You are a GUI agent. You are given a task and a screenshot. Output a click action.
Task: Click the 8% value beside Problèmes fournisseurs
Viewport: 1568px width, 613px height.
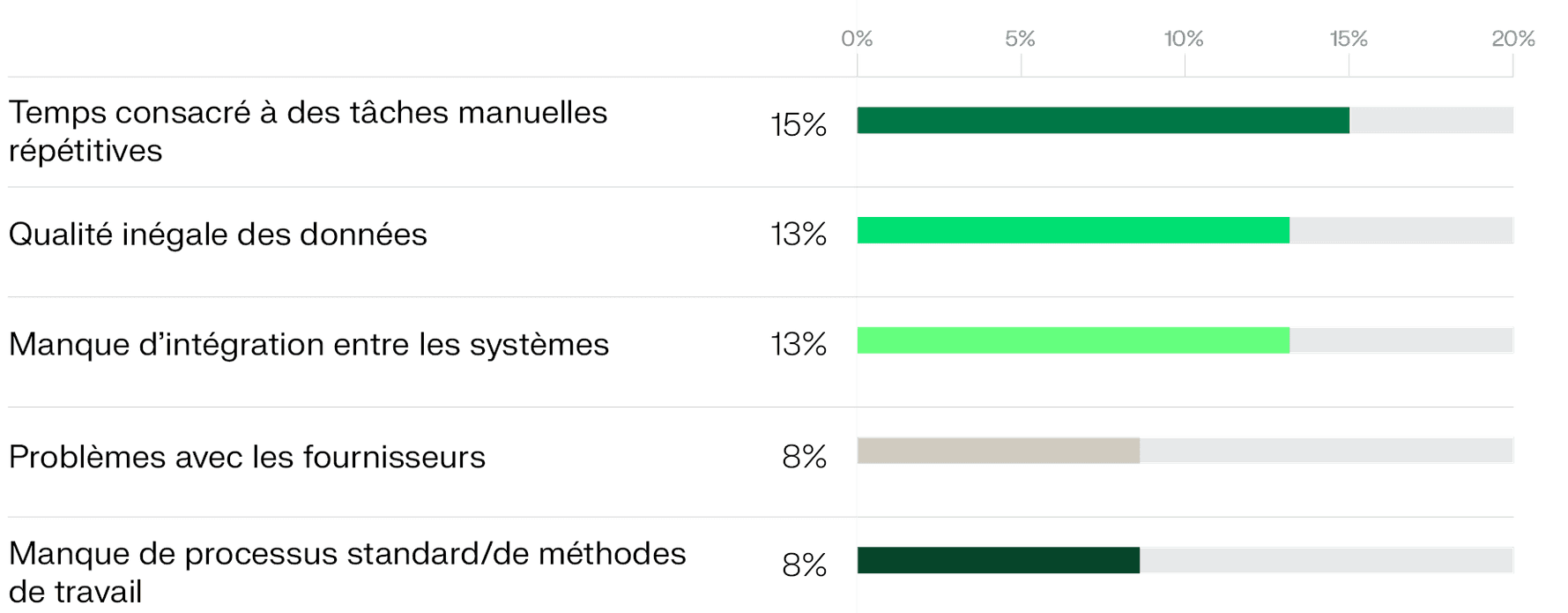coord(804,457)
